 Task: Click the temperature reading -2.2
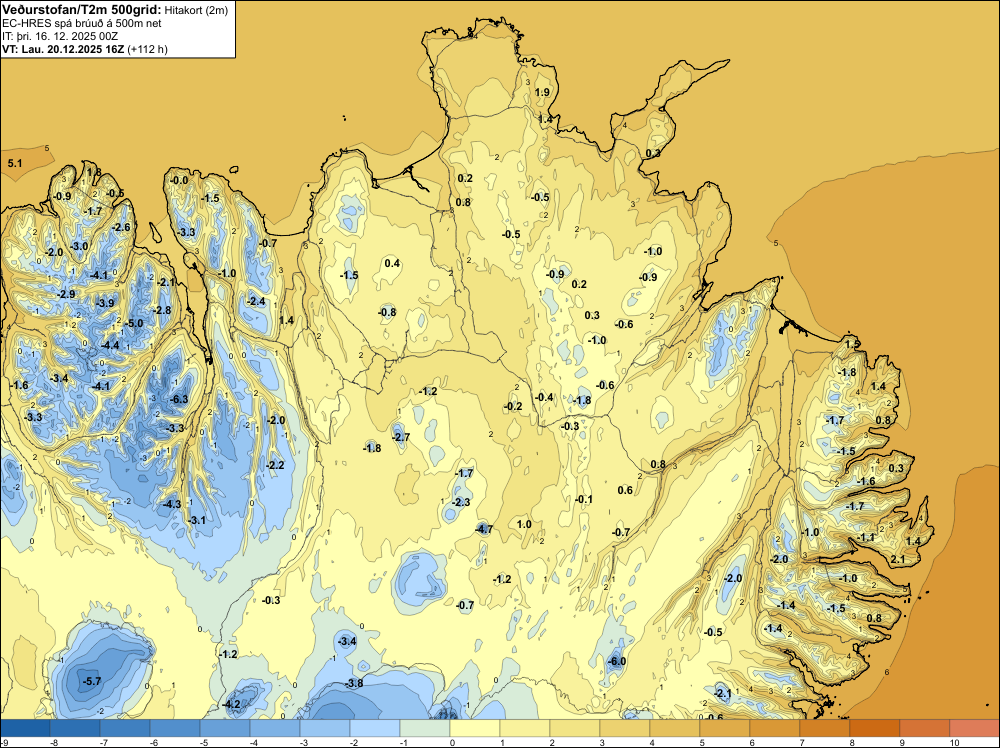pyautogui.click(x=276, y=465)
